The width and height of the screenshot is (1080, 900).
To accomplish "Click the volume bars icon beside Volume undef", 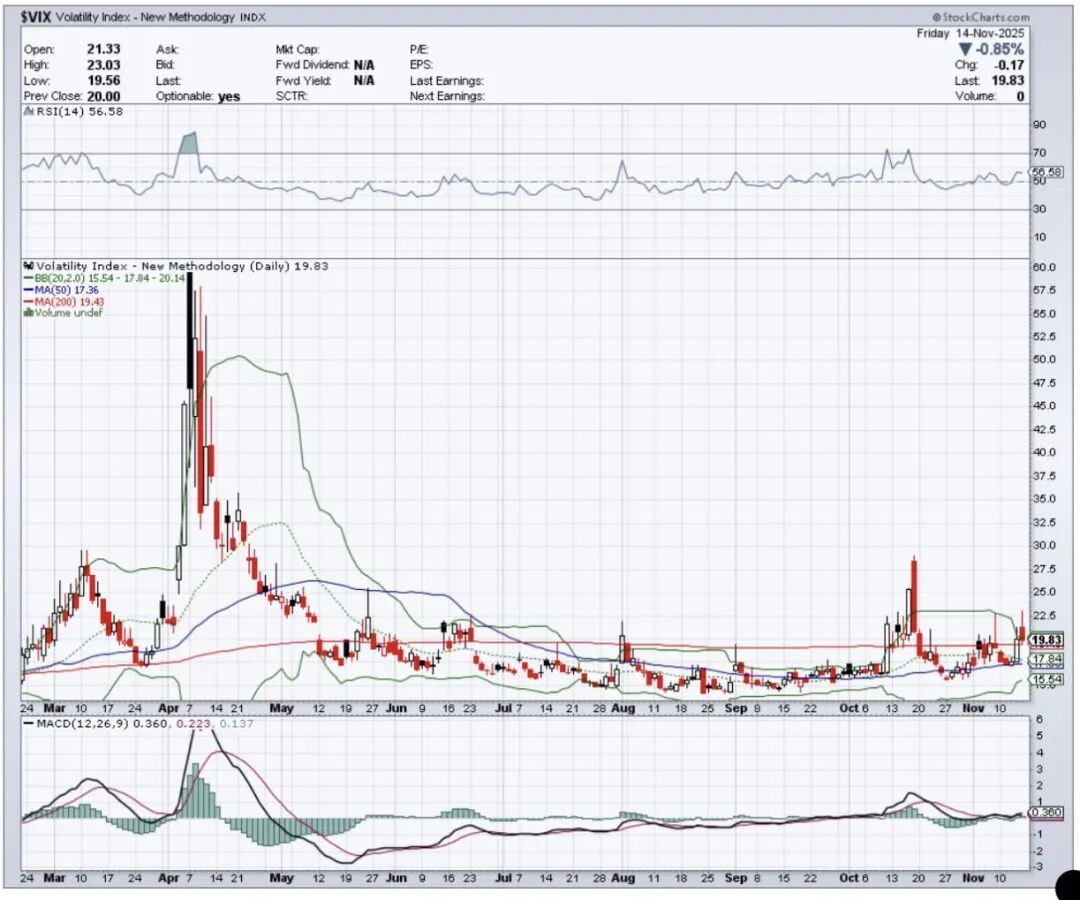I will [28, 312].
